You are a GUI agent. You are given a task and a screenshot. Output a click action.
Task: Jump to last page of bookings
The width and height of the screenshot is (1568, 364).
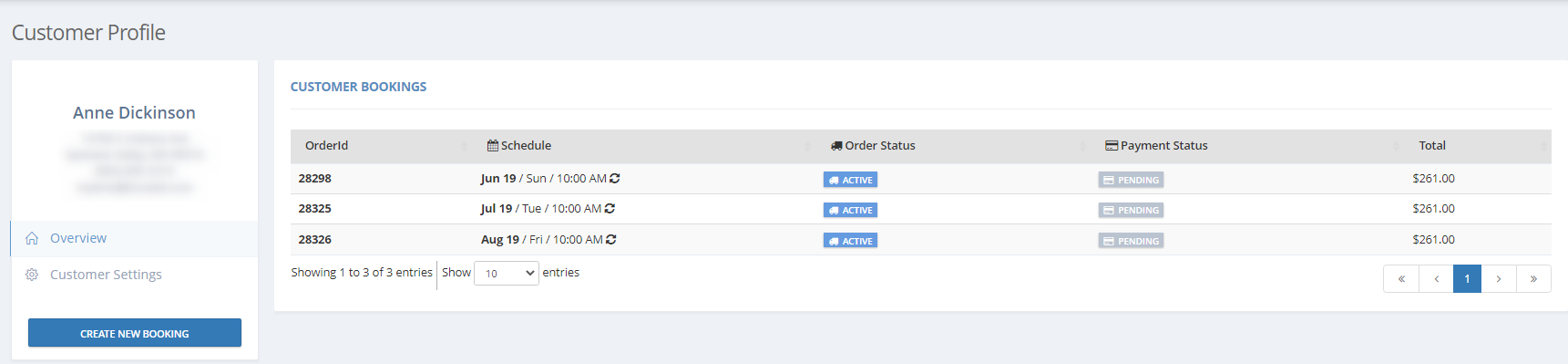(1533, 278)
